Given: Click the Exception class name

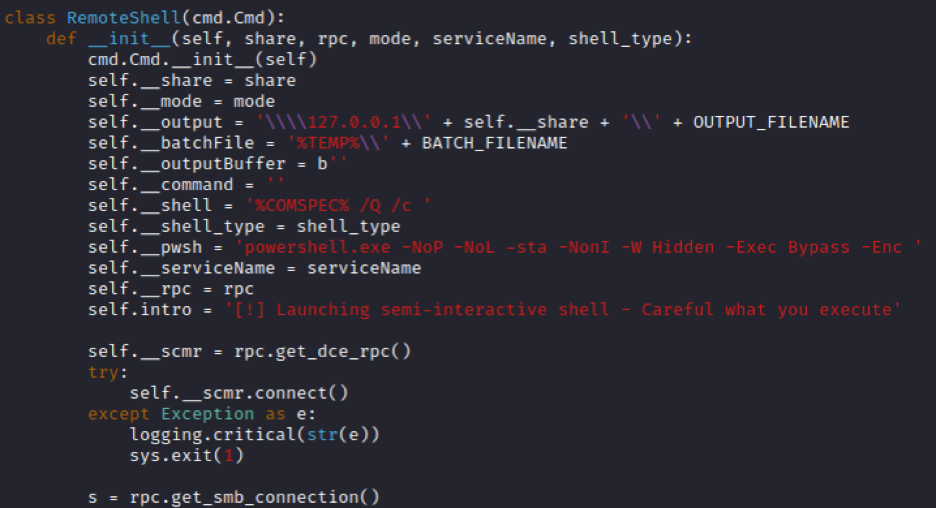Looking at the screenshot, I should (x=207, y=414).
